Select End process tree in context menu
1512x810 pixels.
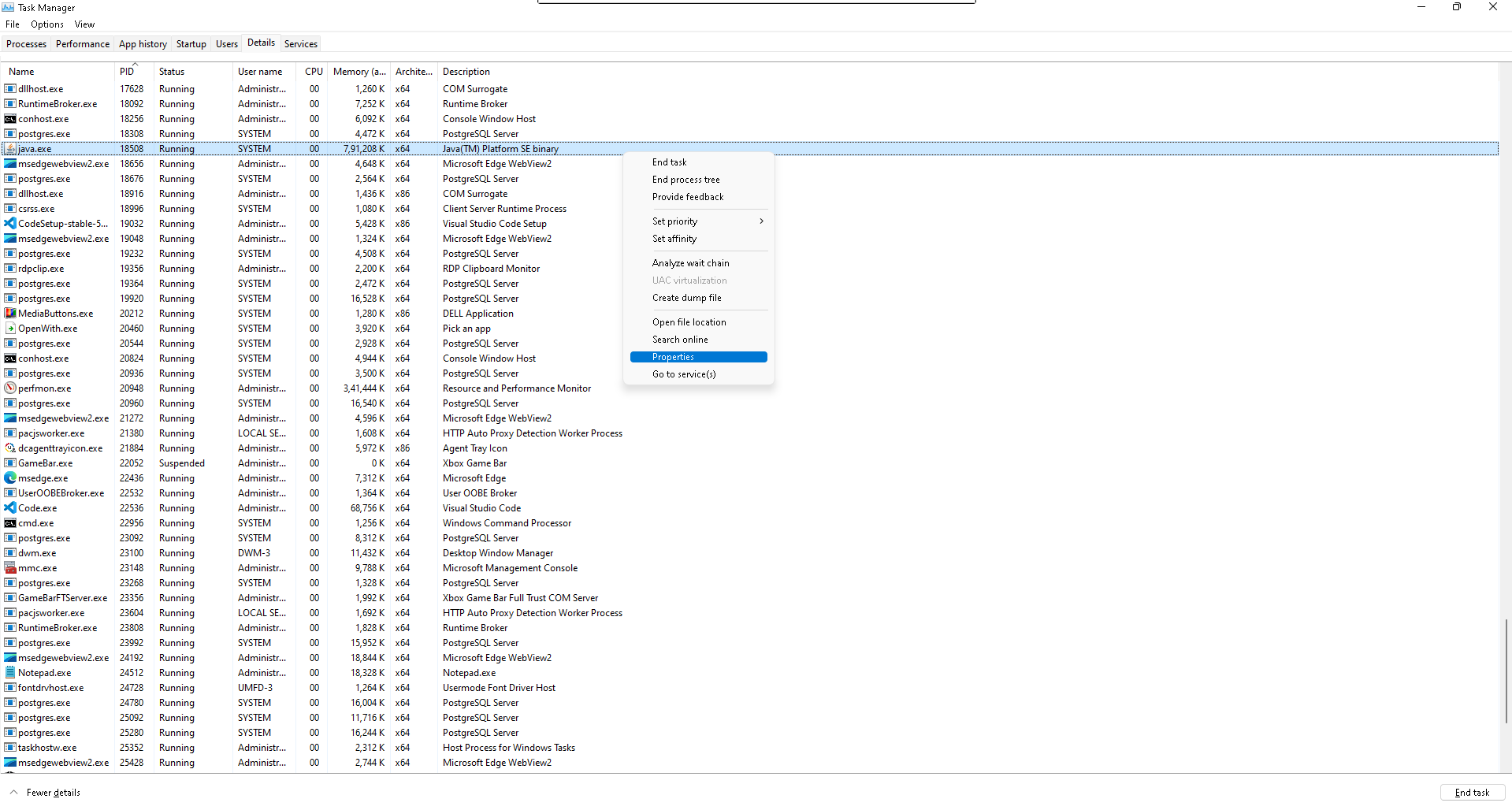(685, 180)
